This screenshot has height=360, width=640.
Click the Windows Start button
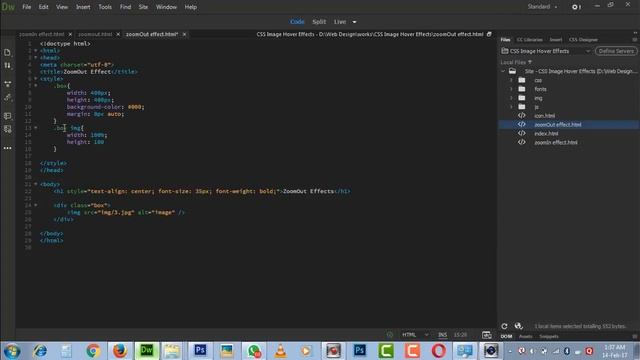click(x=12, y=351)
